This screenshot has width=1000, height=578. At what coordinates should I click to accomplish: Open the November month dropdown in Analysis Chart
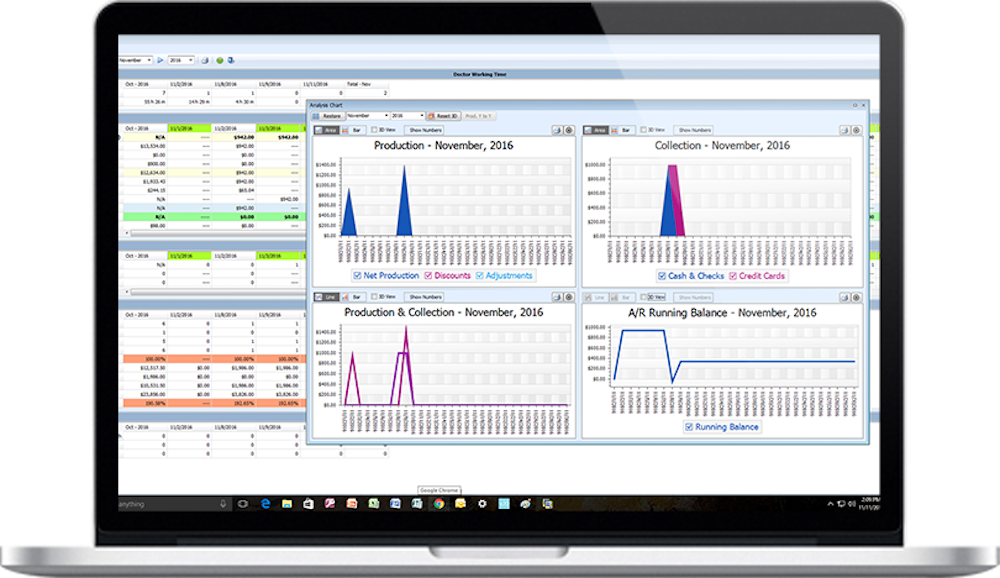[387, 115]
